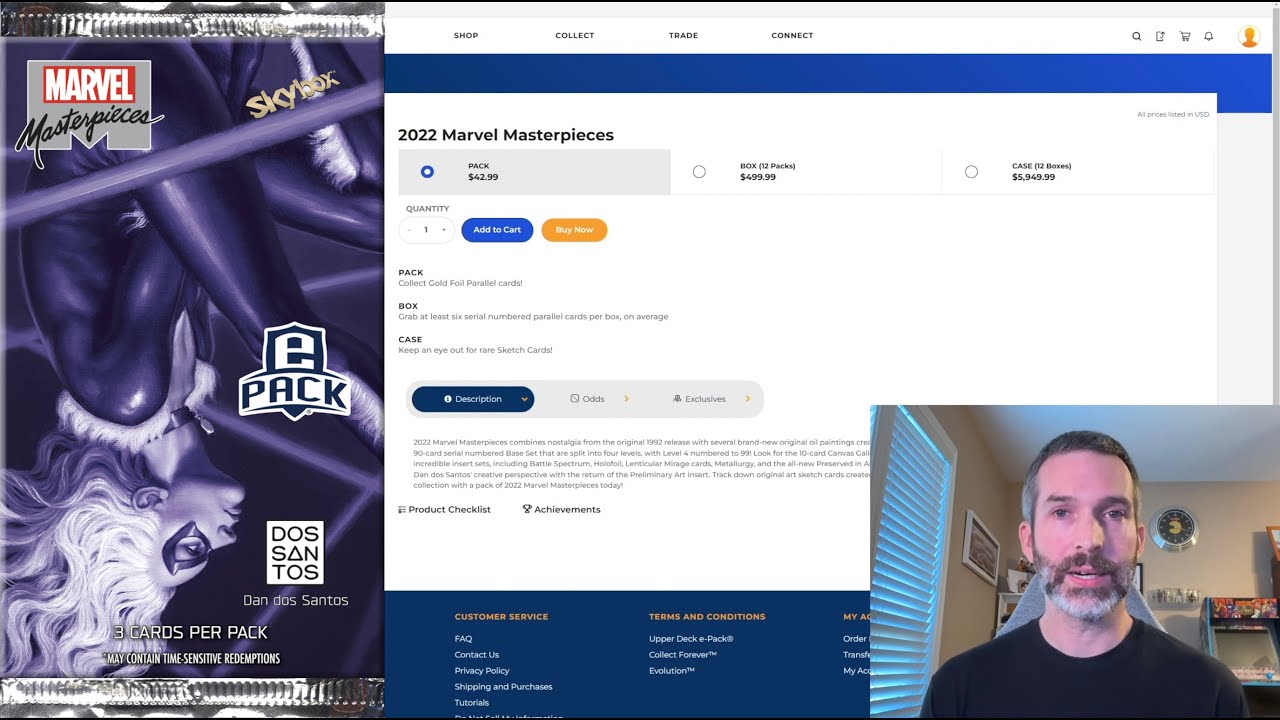Click the 'Collect Gold Foil Parallel cards!' text
1280x720 pixels.
[x=460, y=283]
